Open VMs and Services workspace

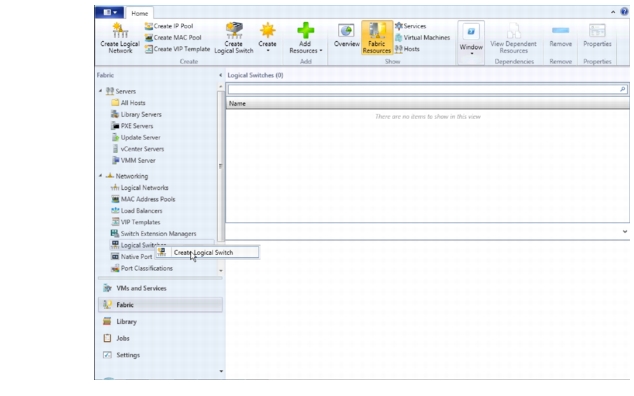click(x=160, y=288)
